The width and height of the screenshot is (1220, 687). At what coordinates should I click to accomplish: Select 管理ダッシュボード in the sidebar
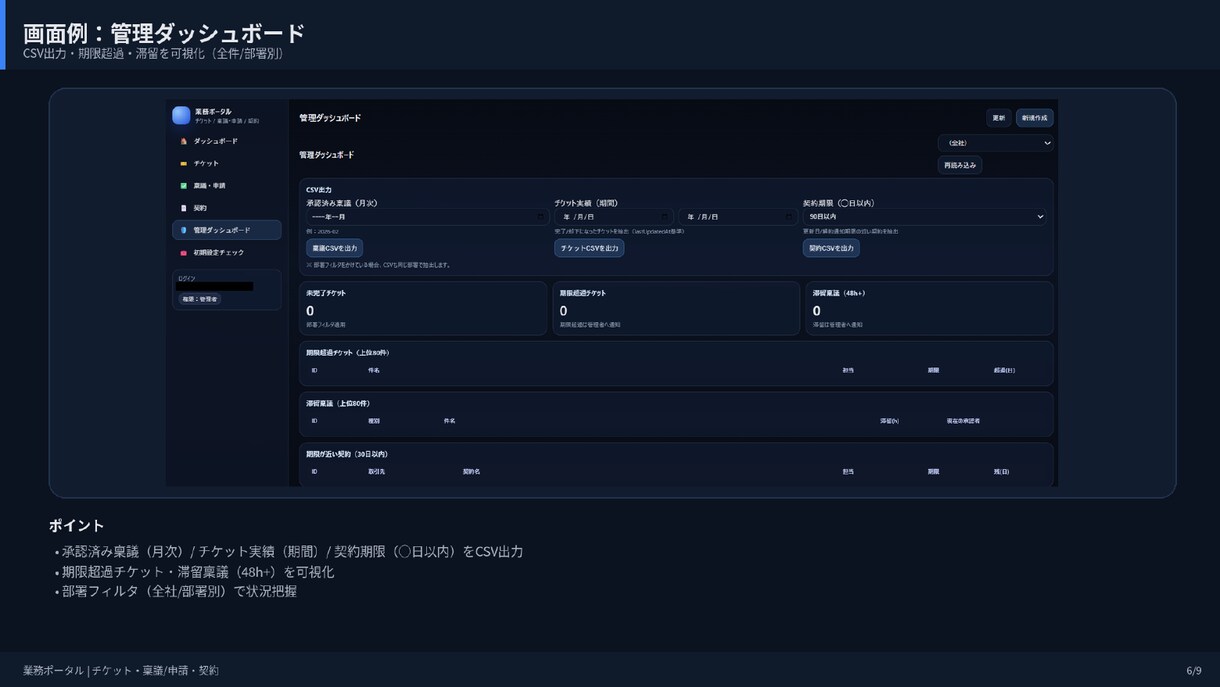click(226, 230)
